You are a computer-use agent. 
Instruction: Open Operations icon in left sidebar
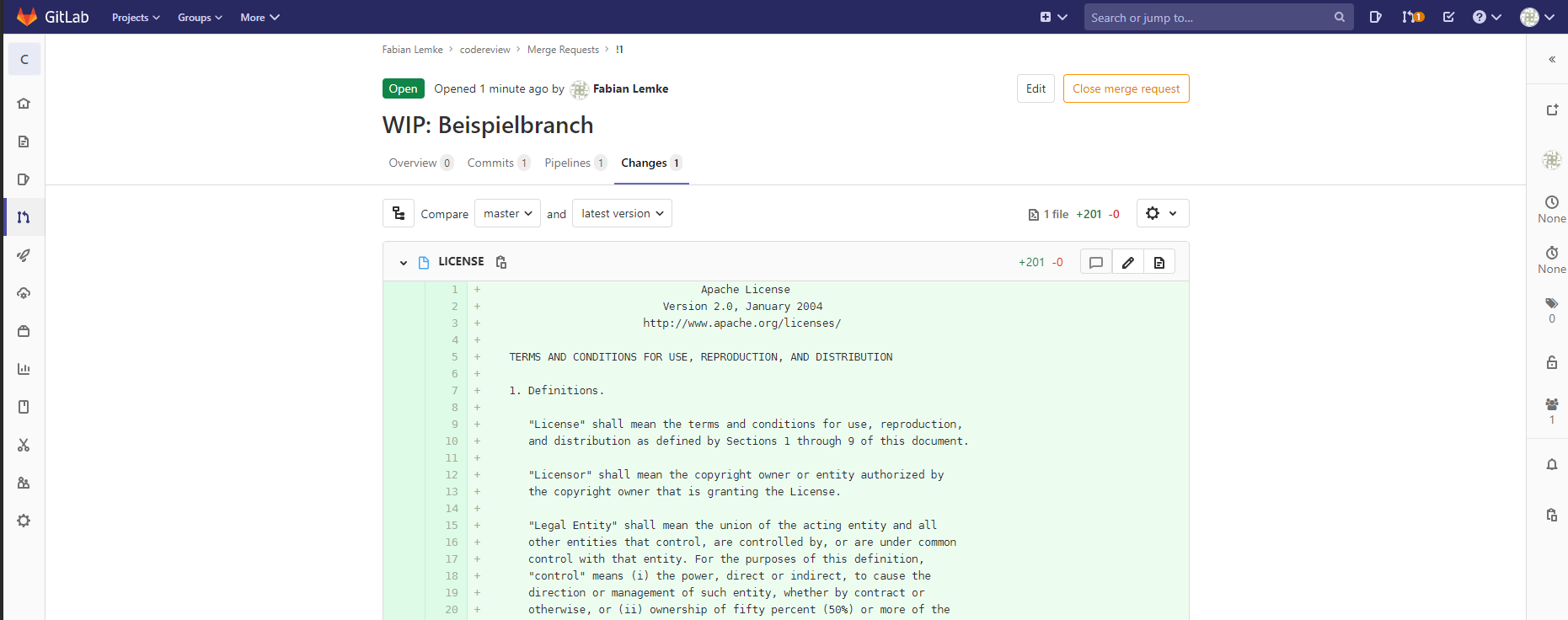coord(24,293)
